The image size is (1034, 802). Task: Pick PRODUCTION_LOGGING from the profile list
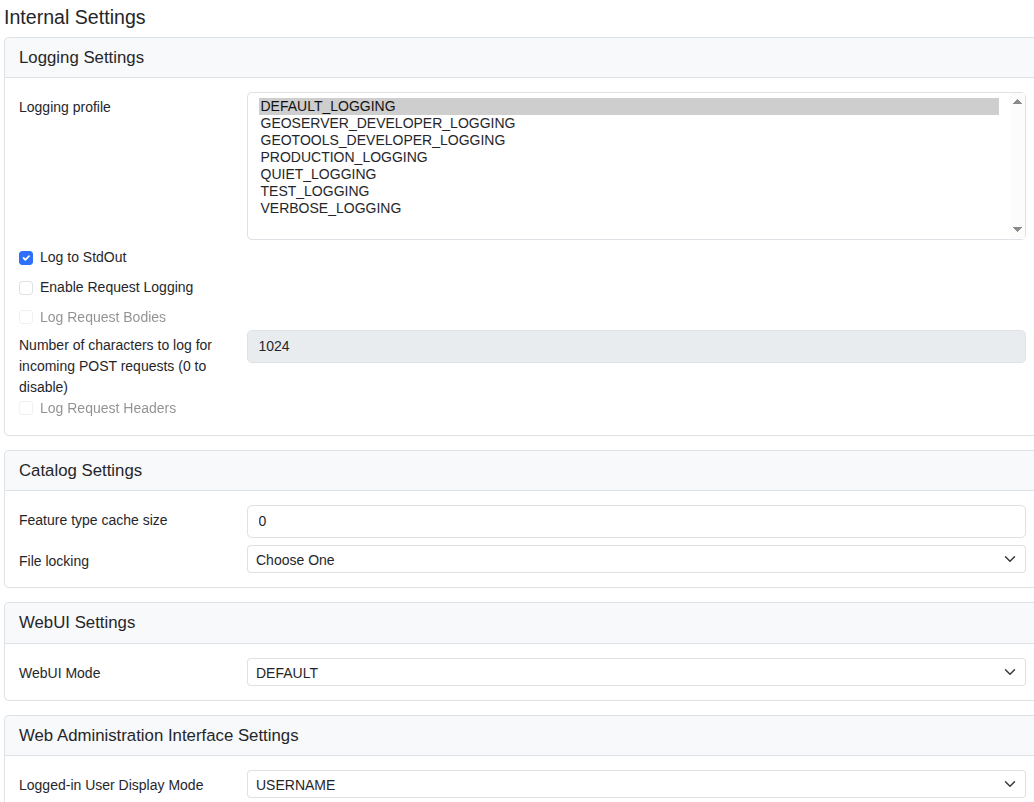(x=343, y=157)
